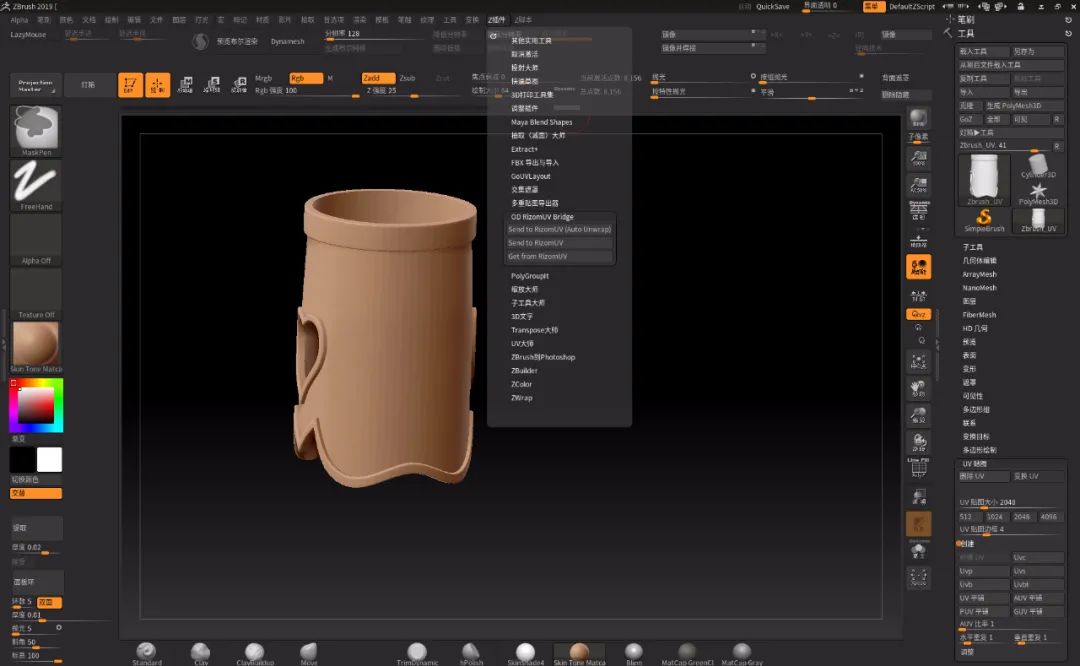
Task: Click the Rgb 强度 100 slider
Action: (x=307, y=92)
